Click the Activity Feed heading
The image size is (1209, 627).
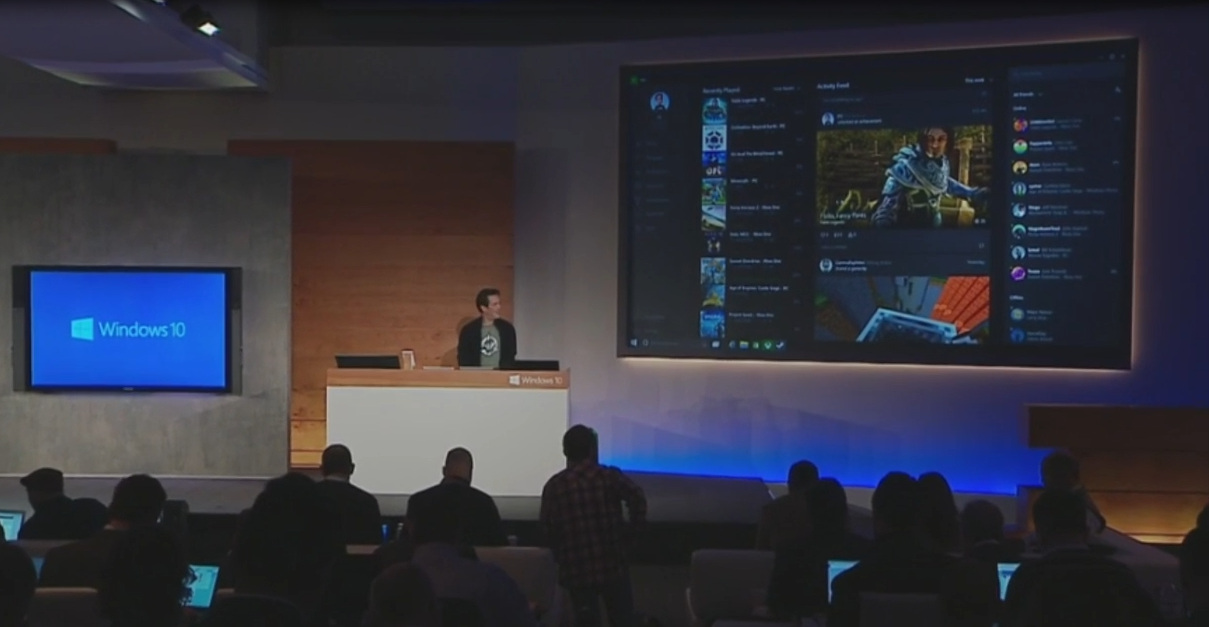click(832, 87)
